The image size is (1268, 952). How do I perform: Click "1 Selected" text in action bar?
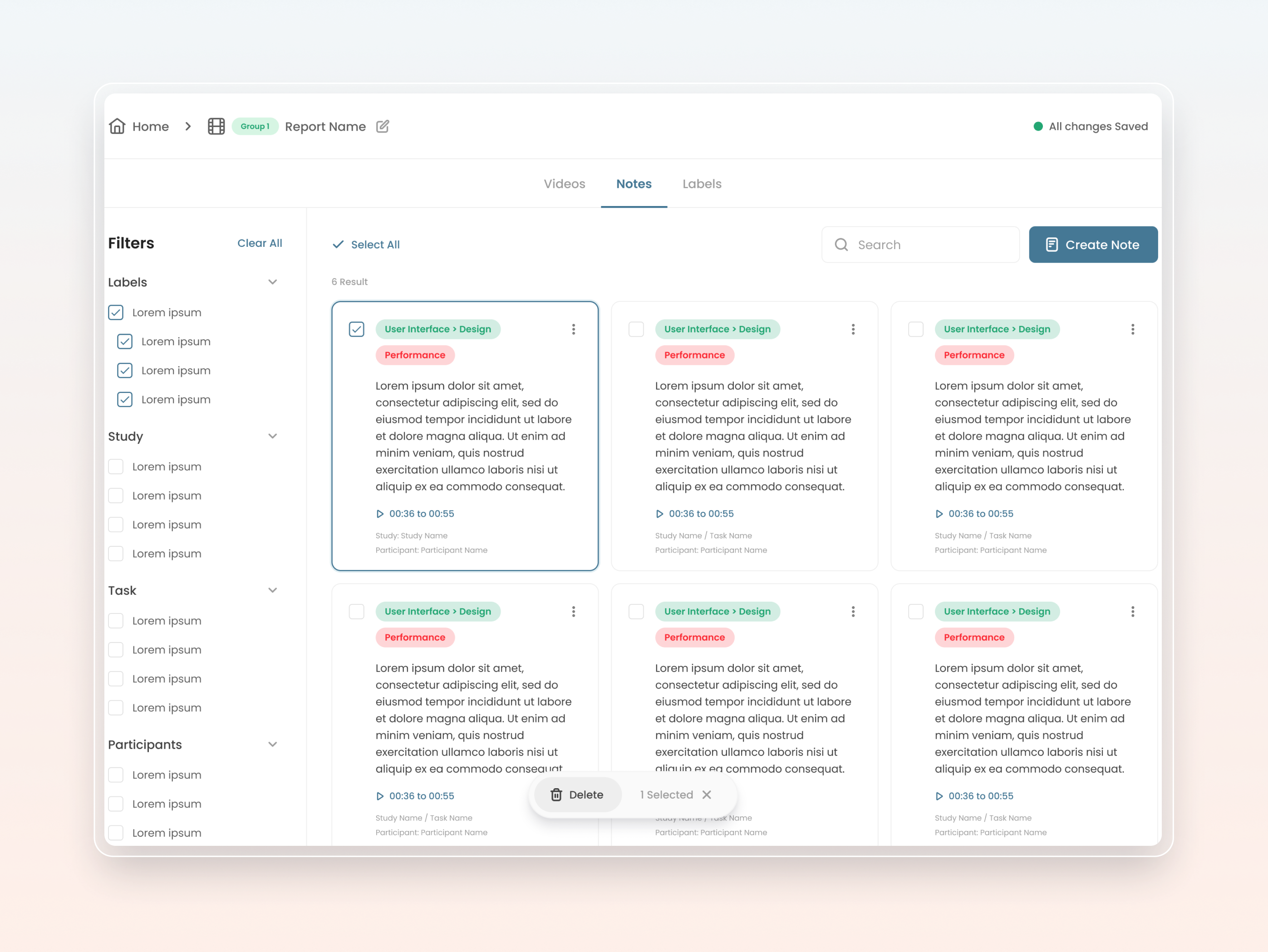pos(667,795)
